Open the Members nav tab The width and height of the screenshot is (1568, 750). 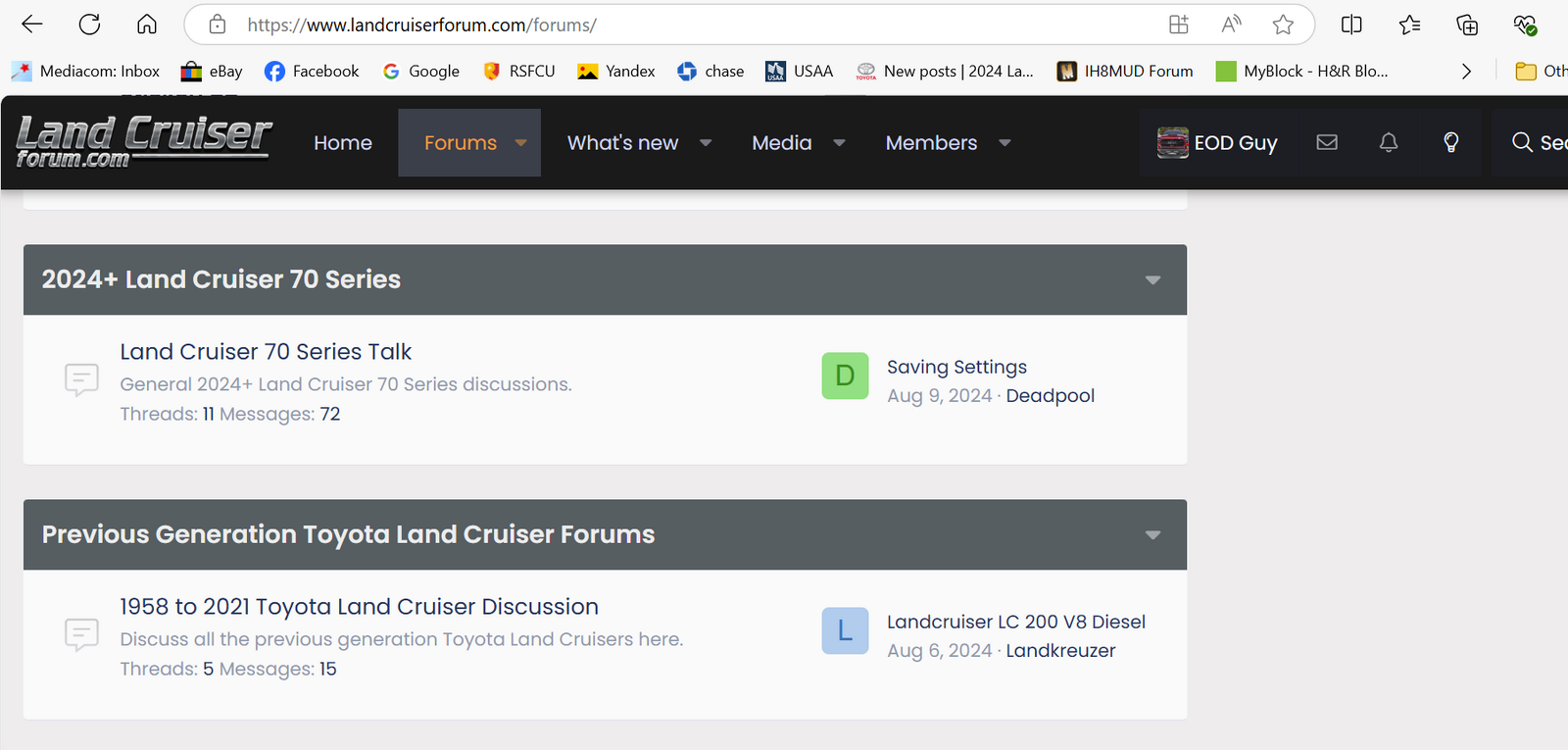pyautogui.click(x=931, y=142)
